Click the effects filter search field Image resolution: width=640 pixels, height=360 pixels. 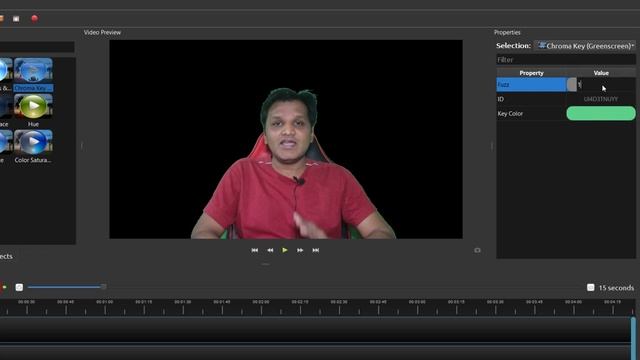click(x=37, y=47)
